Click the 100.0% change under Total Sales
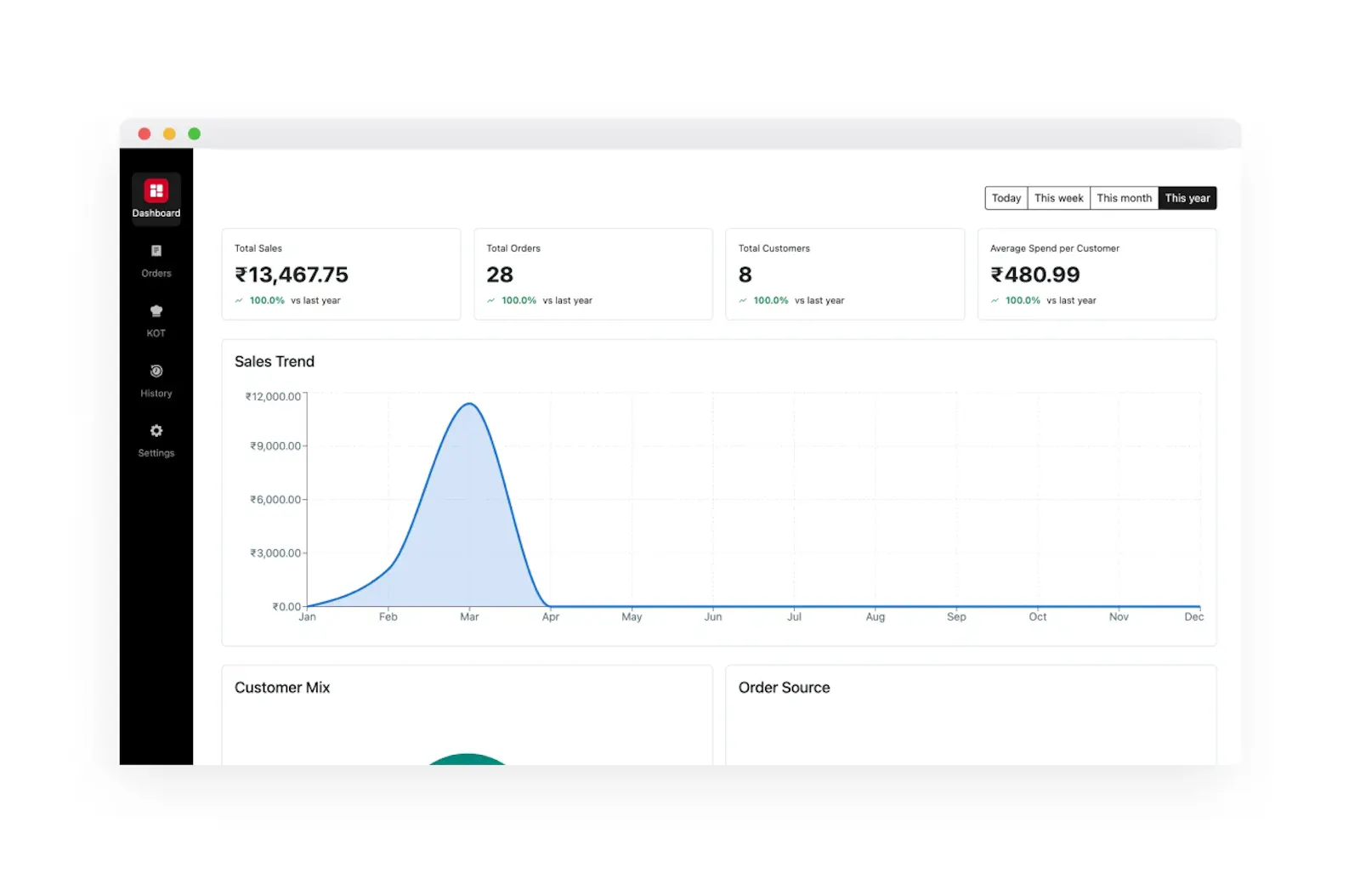This screenshot has width=1360, height=896. click(x=267, y=301)
